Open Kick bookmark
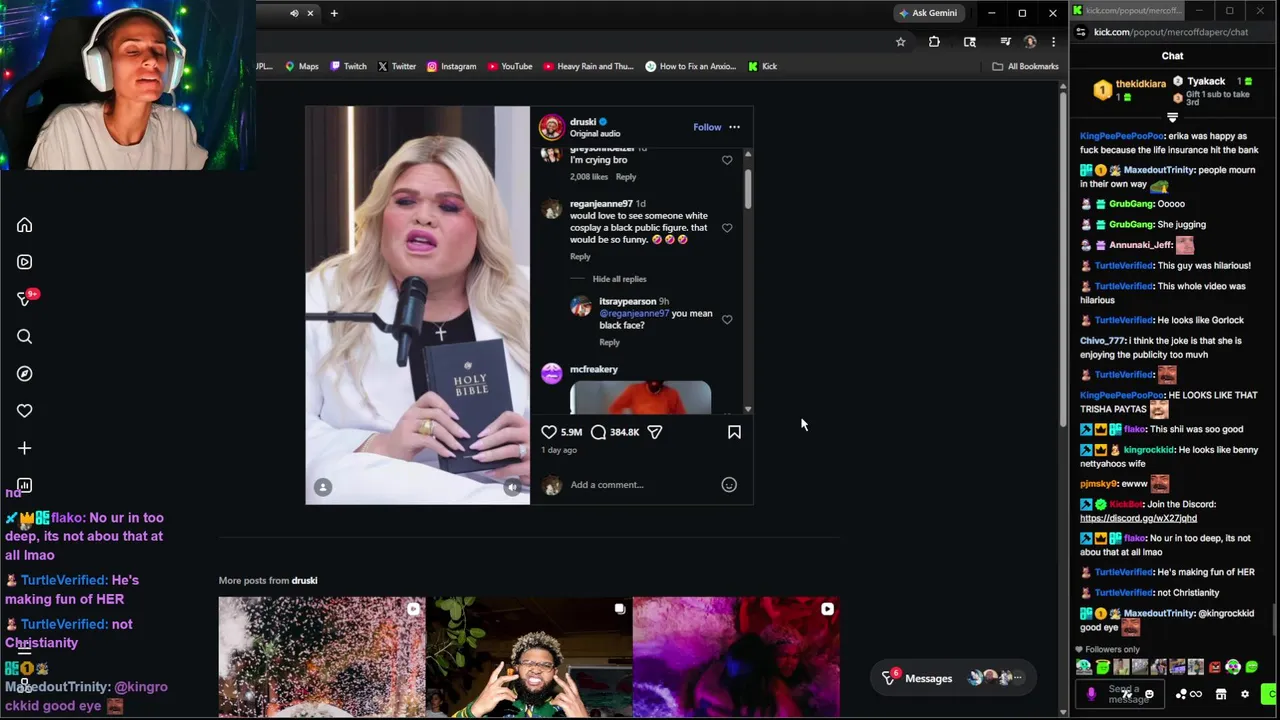The image size is (1280, 720). pyautogui.click(x=763, y=66)
